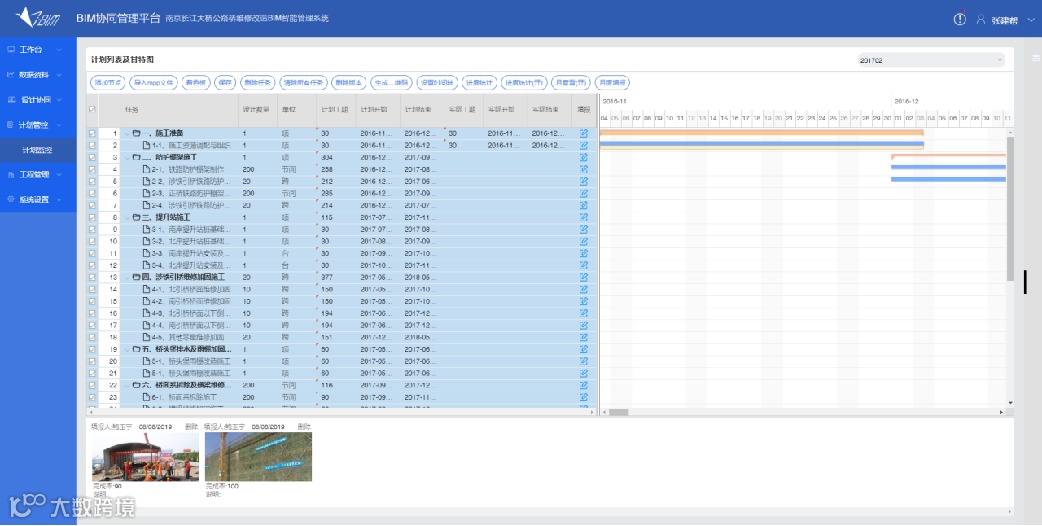This screenshot has height=526, width=1042.
Task: Open the 设计协同 sidebar menu
Action: coord(38,100)
